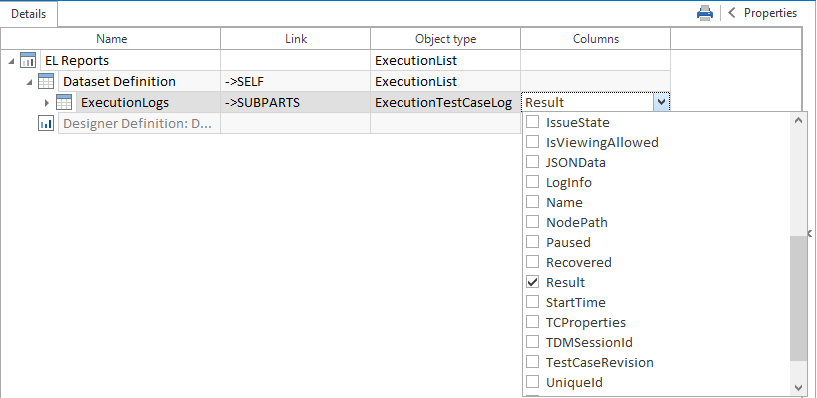The width and height of the screenshot is (817, 398).
Task: Click the Object type column header
Action: (x=445, y=39)
